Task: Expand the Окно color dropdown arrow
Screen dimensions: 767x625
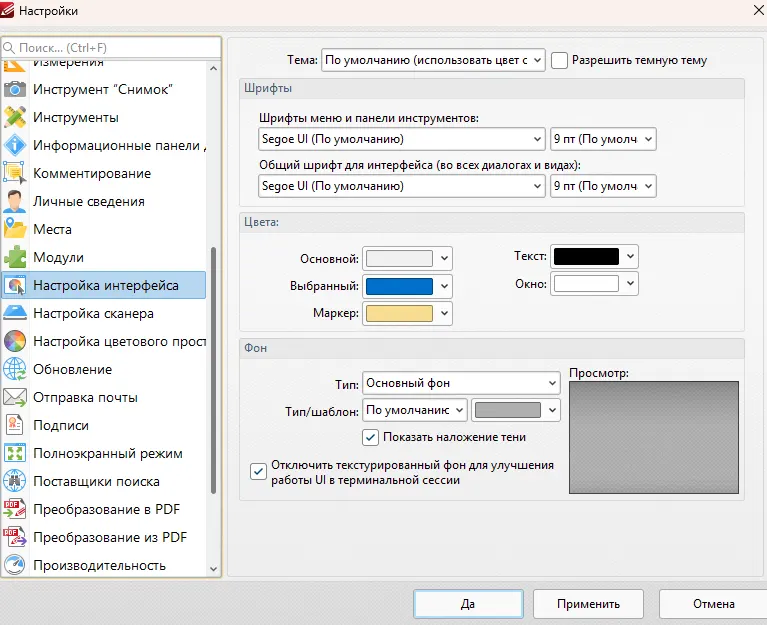Action: click(x=630, y=283)
